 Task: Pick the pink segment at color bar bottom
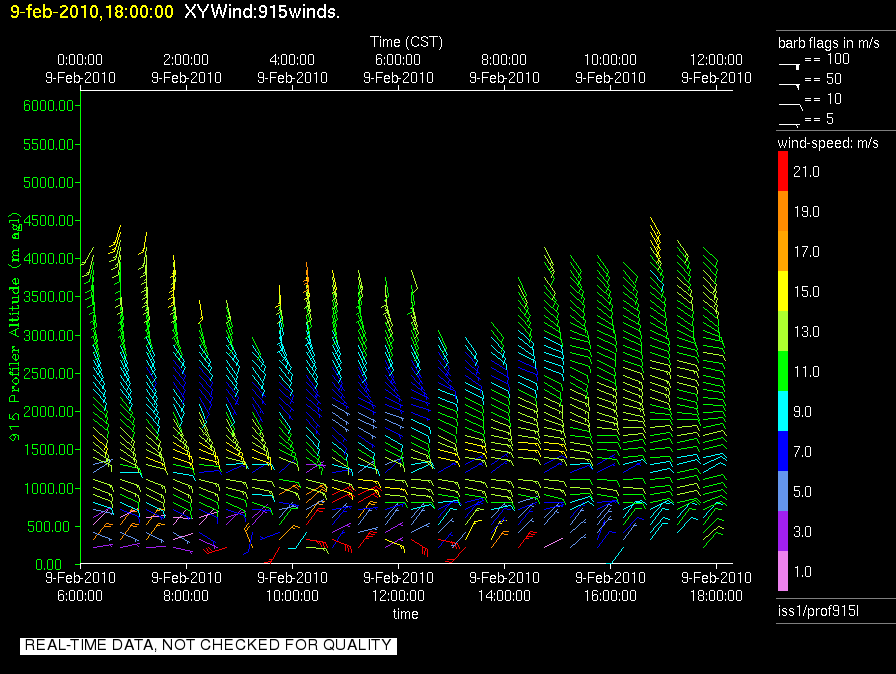[783, 571]
